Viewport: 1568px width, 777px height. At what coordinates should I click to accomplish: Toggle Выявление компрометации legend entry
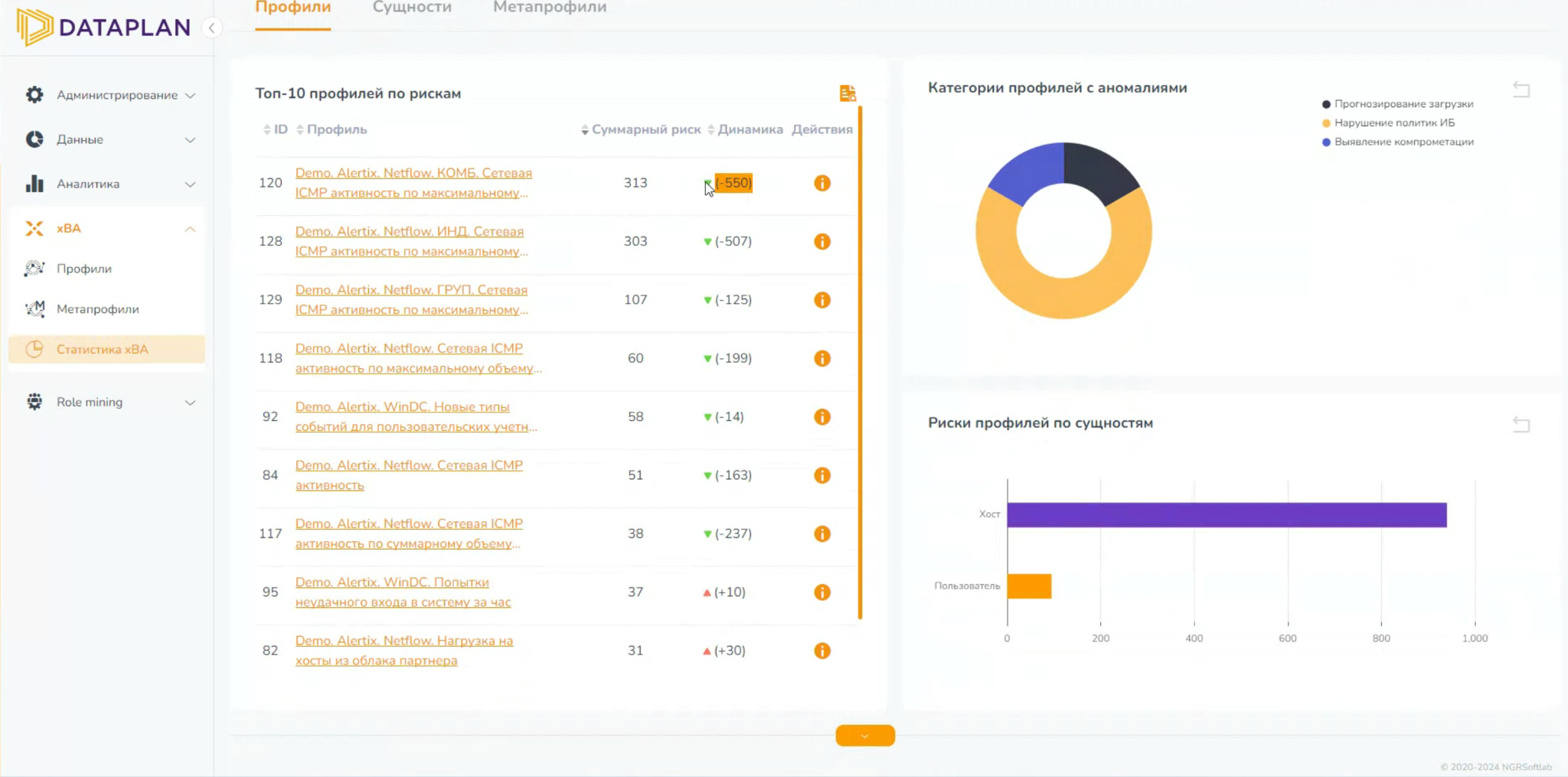point(1397,142)
